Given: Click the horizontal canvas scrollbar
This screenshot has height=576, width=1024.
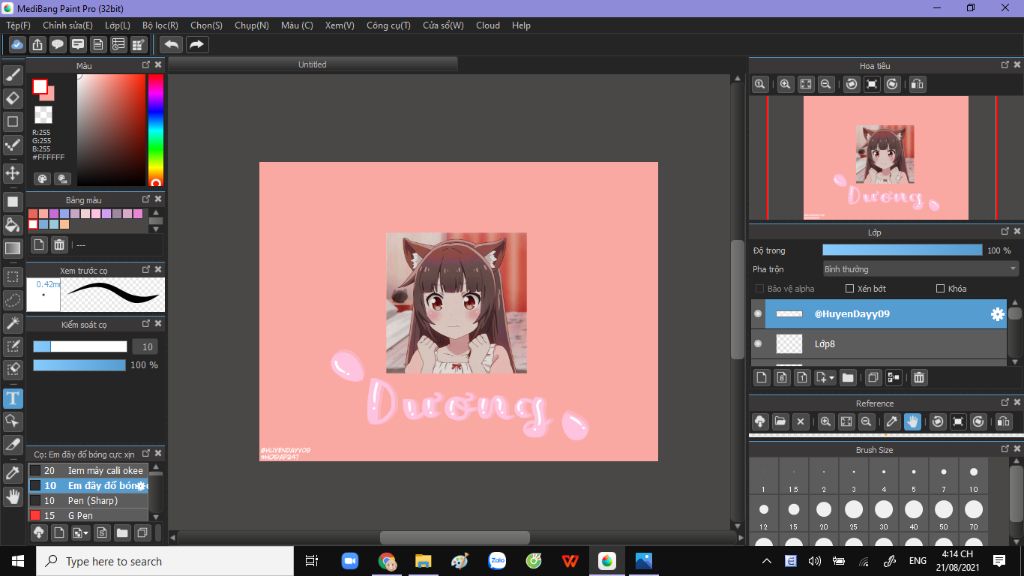Looking at the screenshot, I should [455, 537].
